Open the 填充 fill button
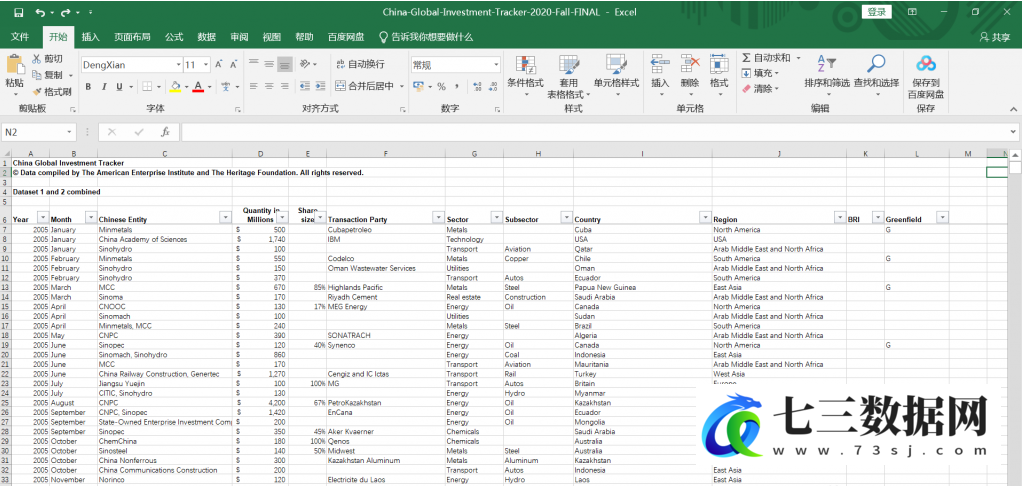Screen dimensions: 1024x486 758,73
